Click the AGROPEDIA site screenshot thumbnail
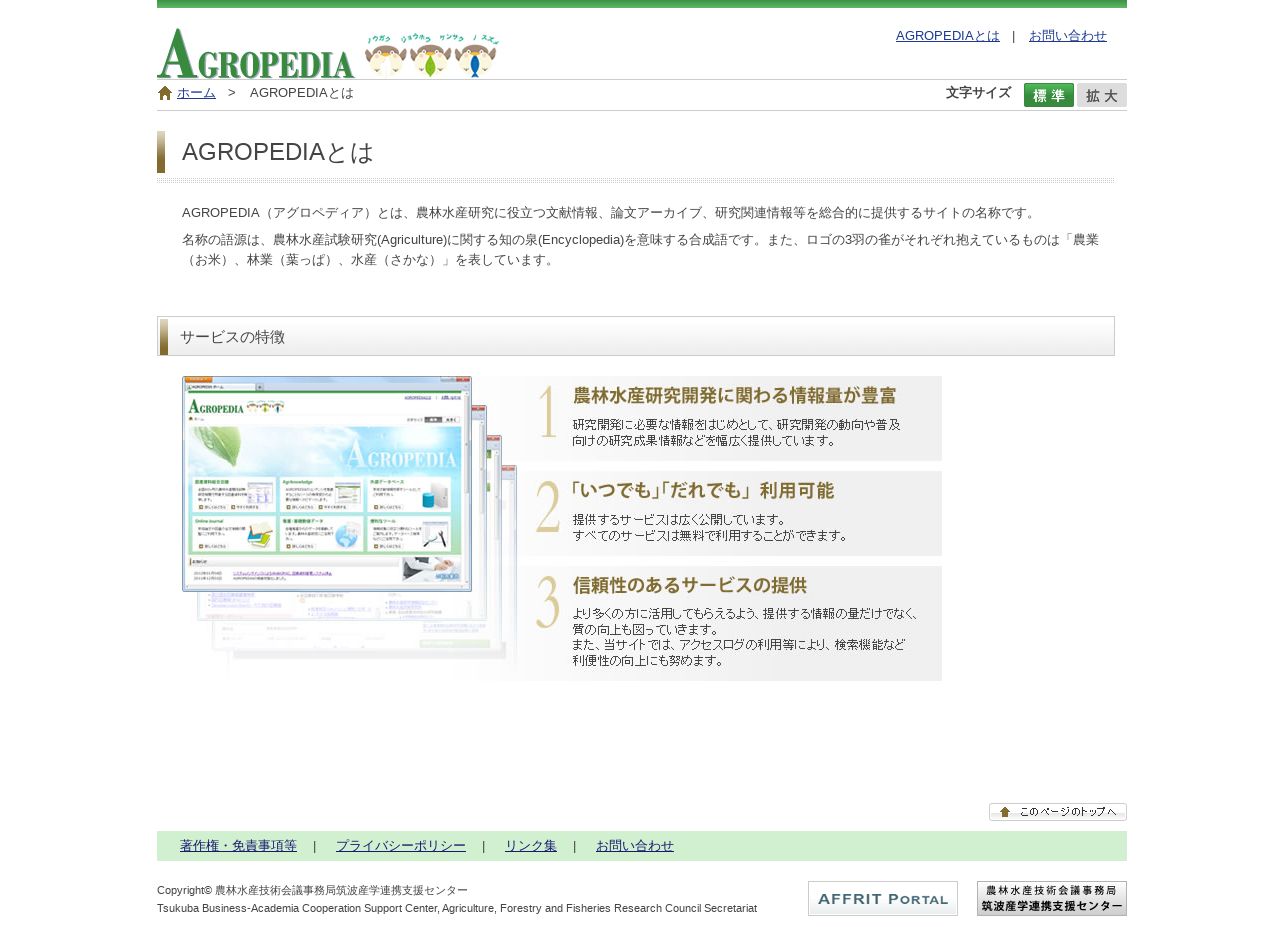Image resolution: width=1284 pixels, height=927 pixels. (x=327, y=484)
